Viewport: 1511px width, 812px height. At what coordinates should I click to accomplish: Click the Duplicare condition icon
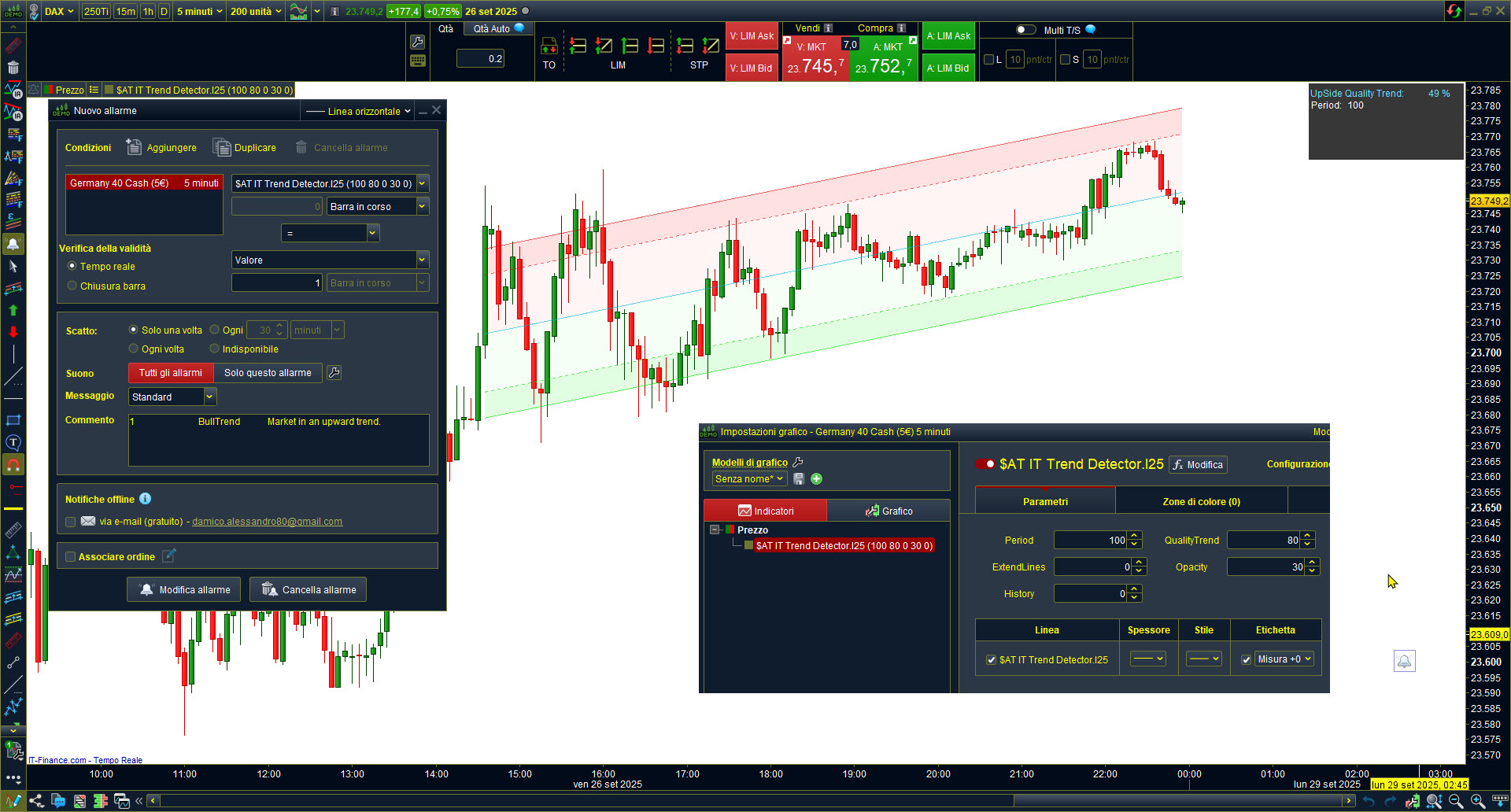click(221, 147)
